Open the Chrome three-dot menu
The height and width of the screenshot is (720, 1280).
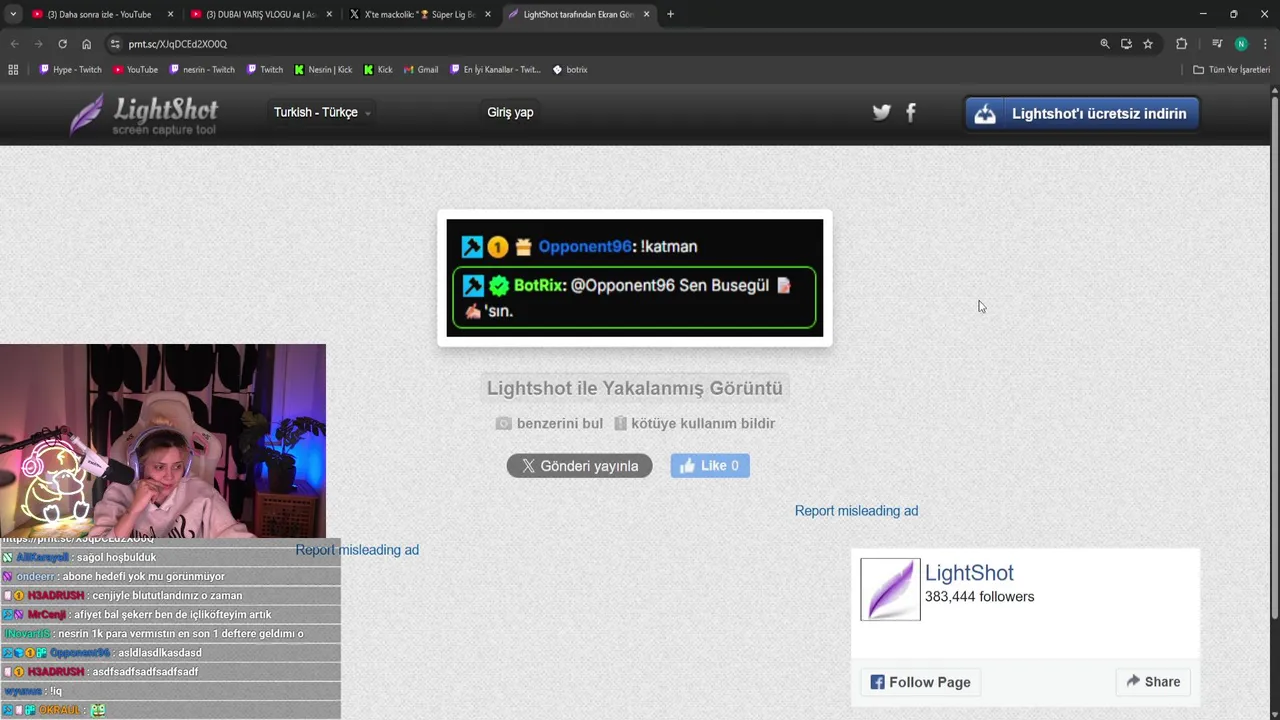click(x=1265, y=44)
